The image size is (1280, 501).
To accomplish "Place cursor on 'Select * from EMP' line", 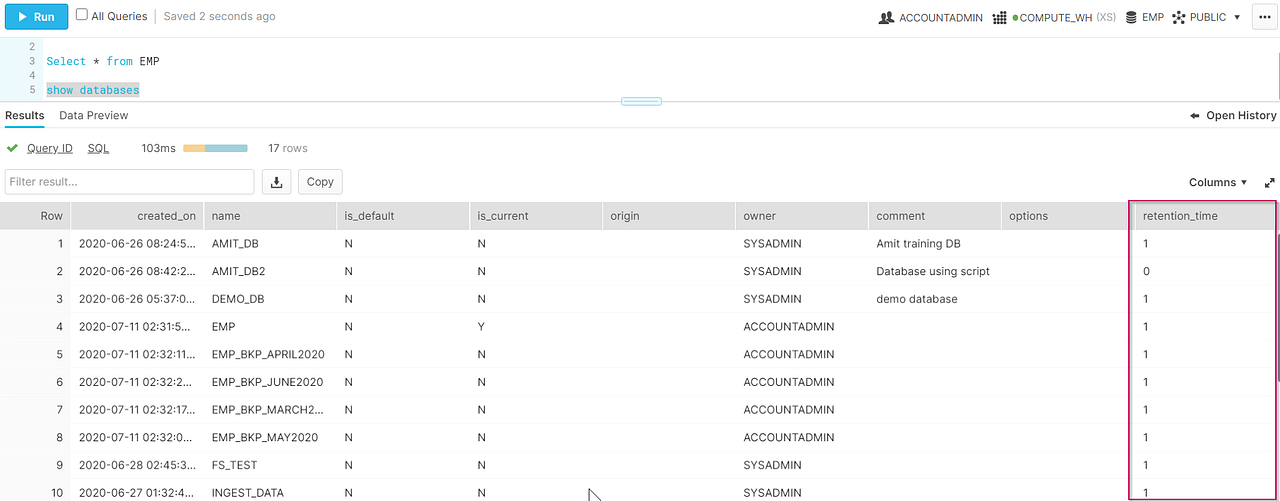I will click(x=103, y=61).
